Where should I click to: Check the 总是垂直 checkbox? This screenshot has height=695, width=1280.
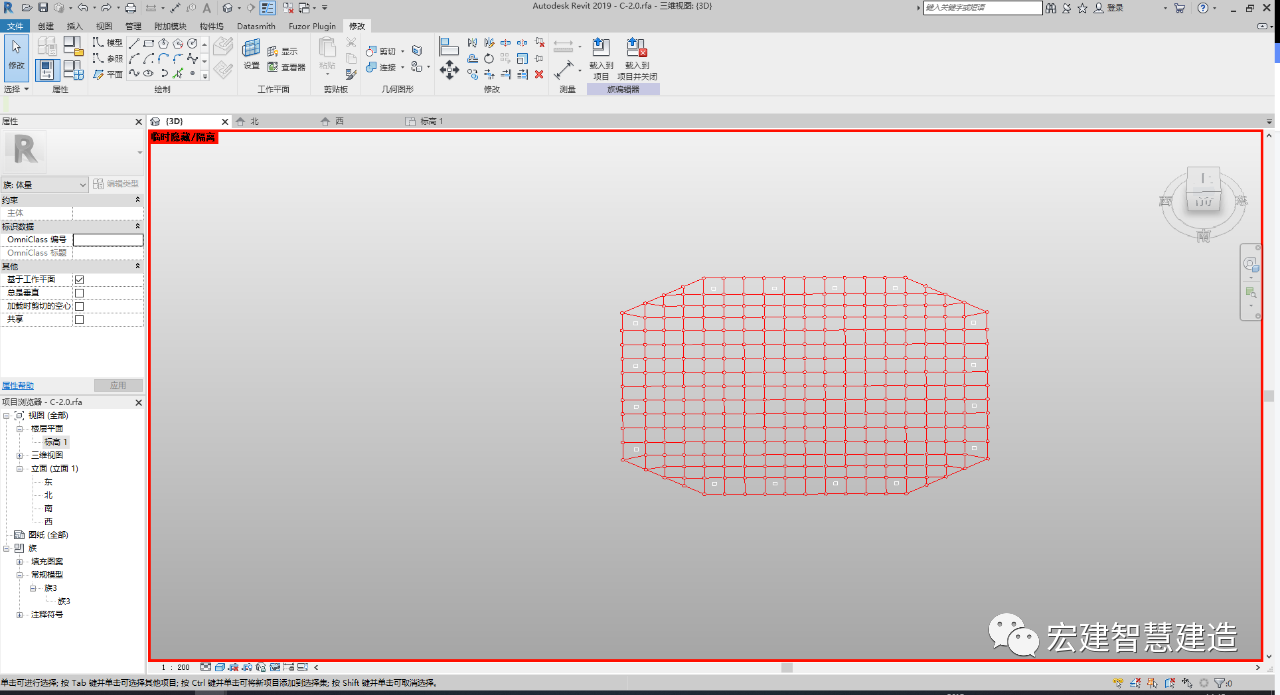tap(79, 293)
